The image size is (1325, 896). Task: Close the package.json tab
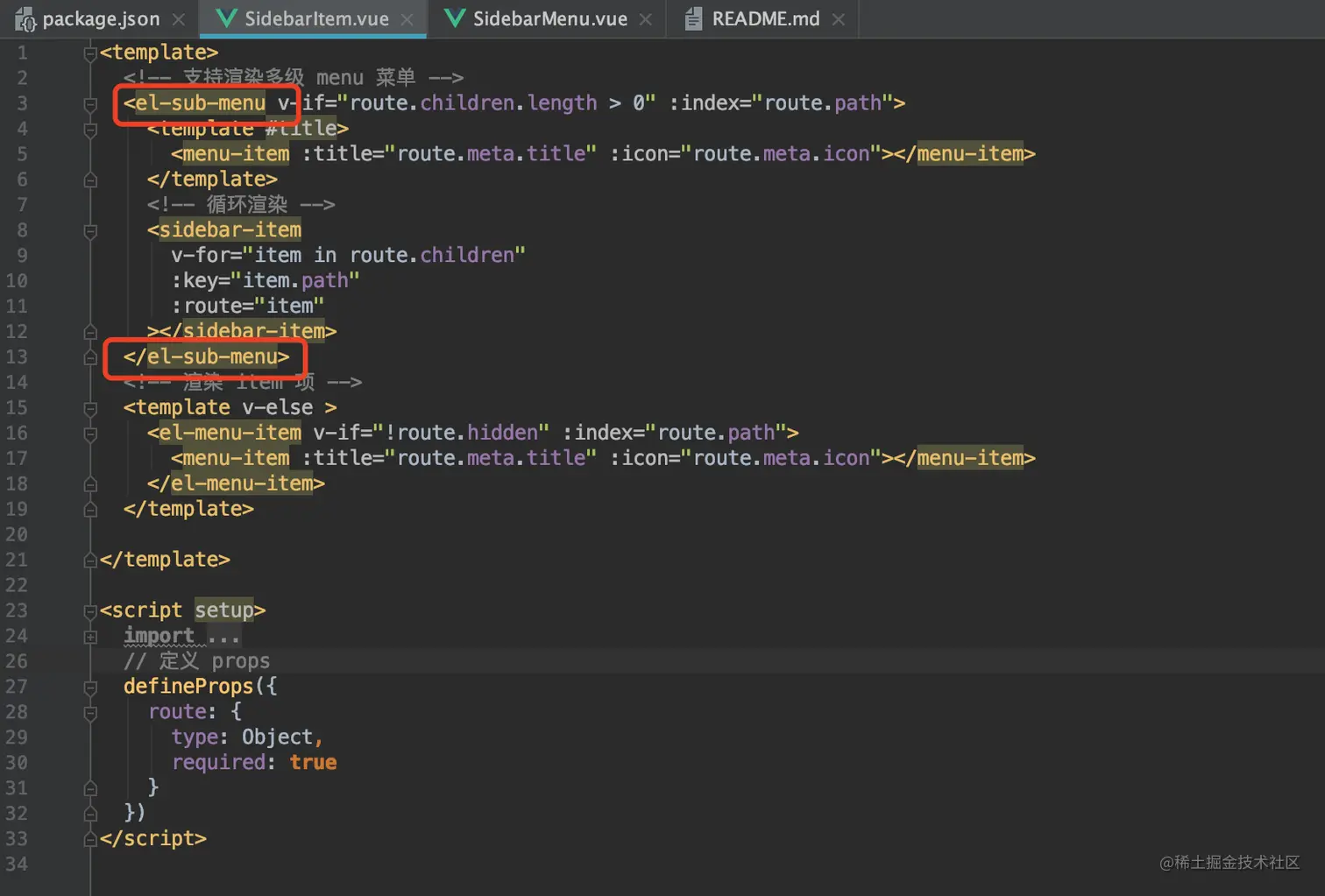[x=179, y=19]
